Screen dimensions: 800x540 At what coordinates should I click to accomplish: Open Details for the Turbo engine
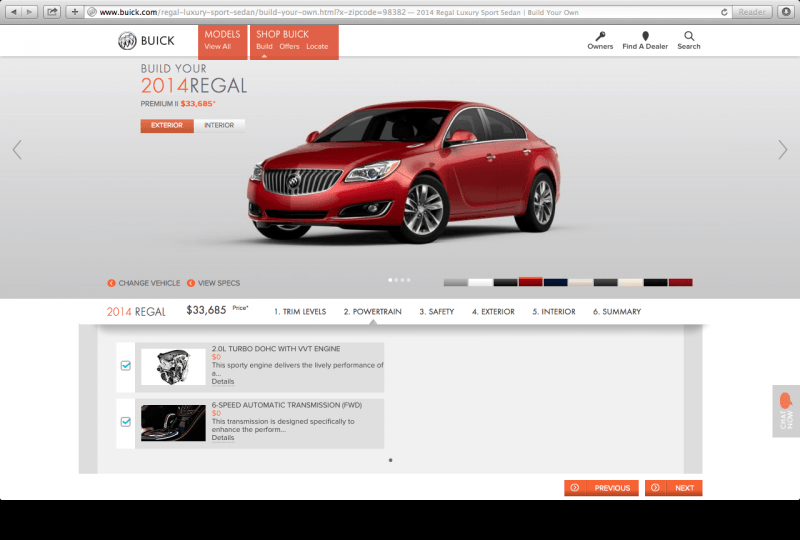coord(223,381)
